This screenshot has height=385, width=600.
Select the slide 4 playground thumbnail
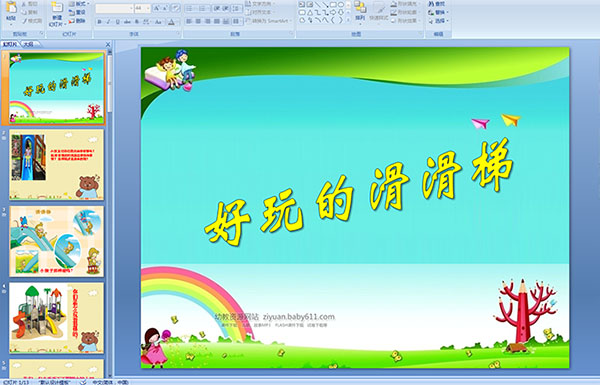[x=57, y=318]
